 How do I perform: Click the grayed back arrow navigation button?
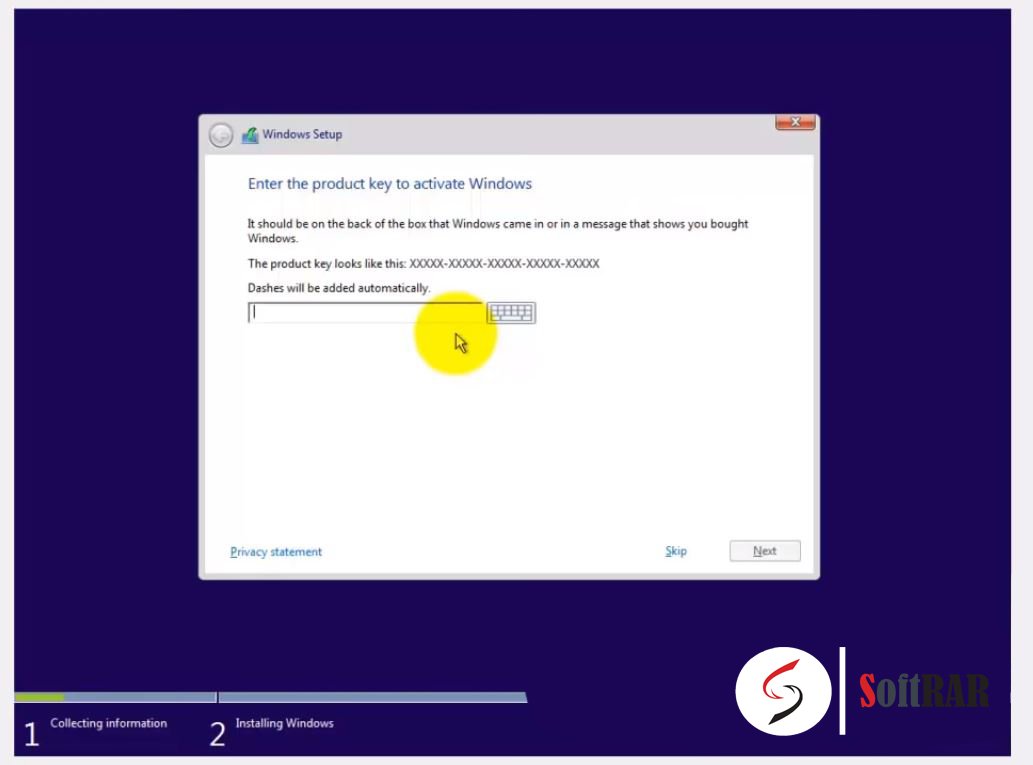pos(219,133)
